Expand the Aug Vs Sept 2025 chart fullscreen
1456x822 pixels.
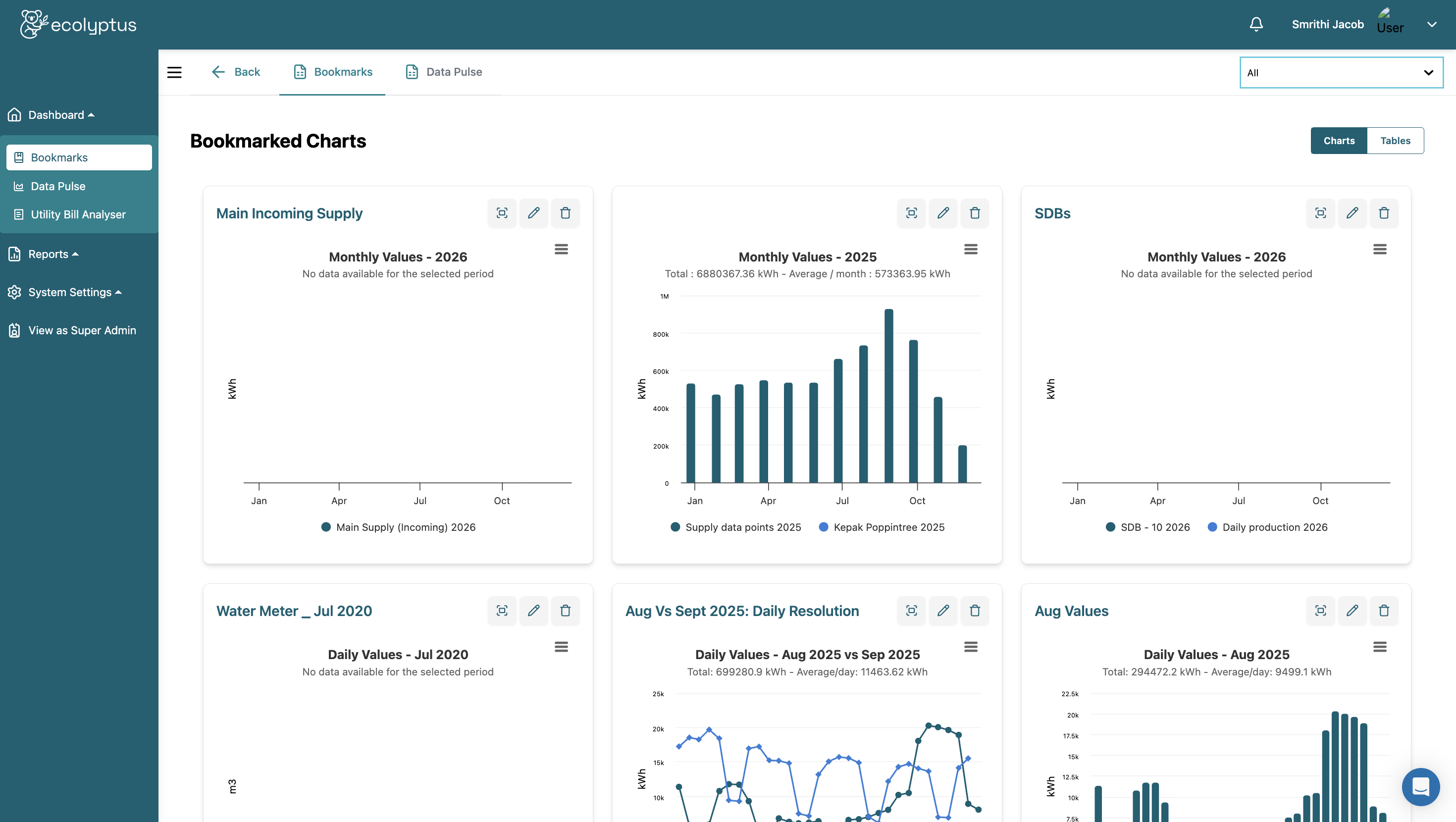(x=911, y=611)
